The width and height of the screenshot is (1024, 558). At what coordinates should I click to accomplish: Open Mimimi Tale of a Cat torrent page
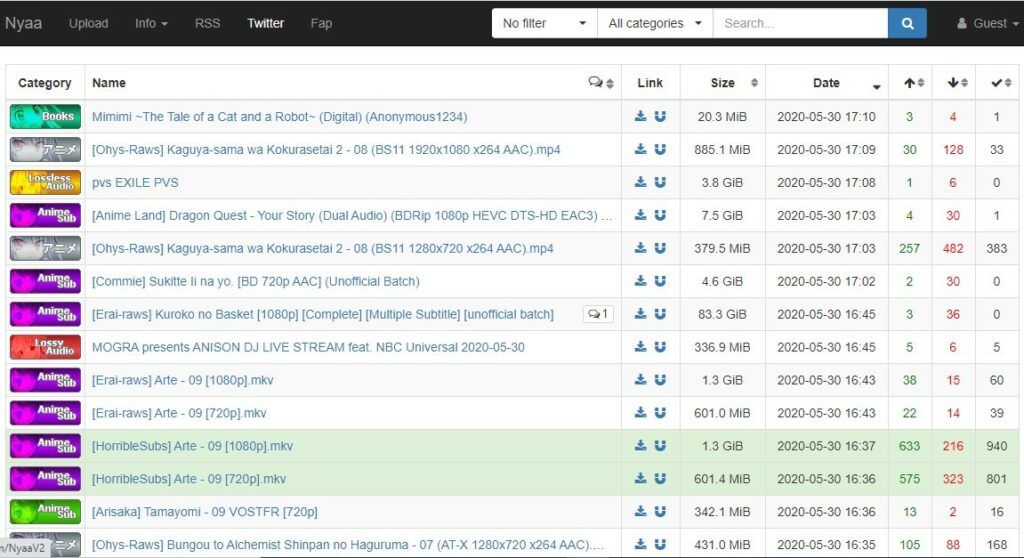point(280,117)
